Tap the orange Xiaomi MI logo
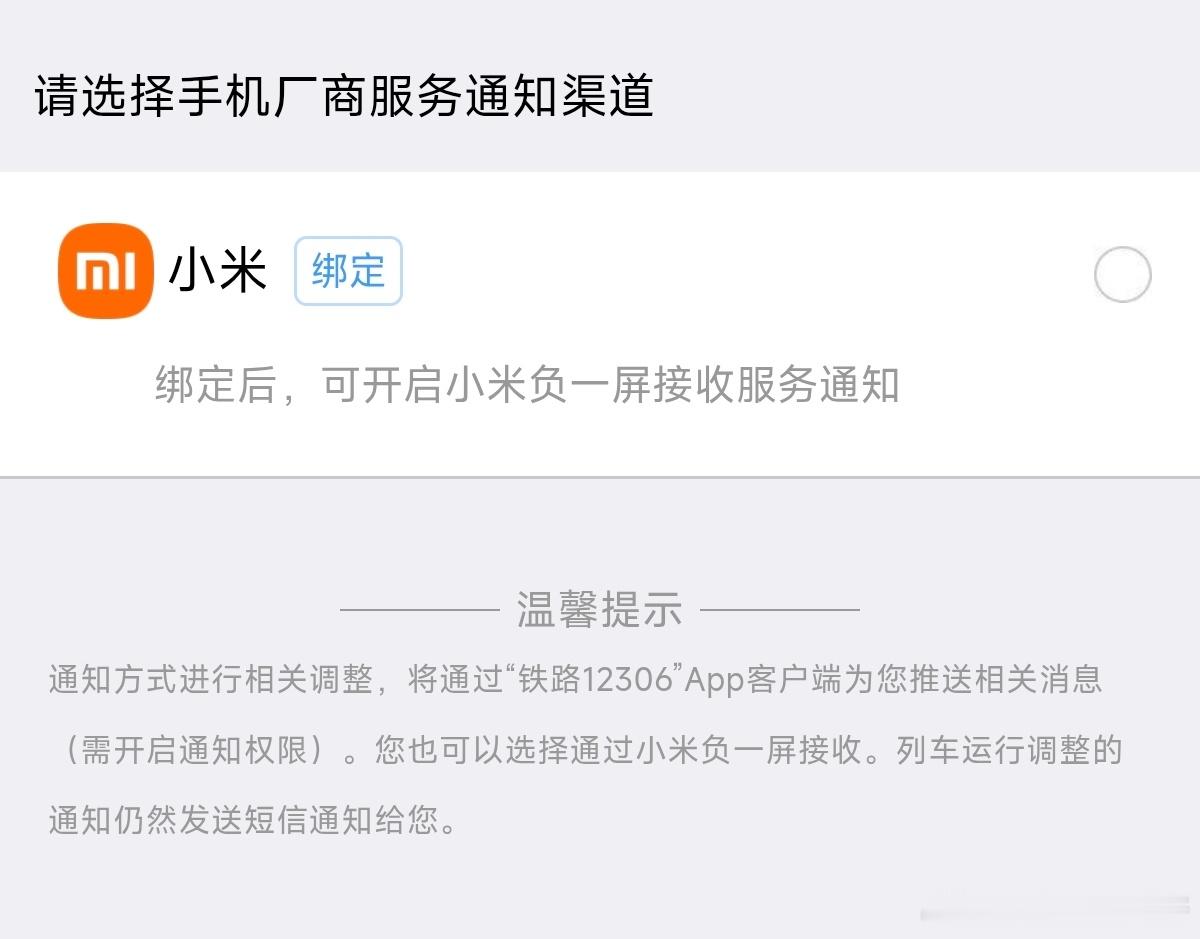 click(x=106, y=271)
